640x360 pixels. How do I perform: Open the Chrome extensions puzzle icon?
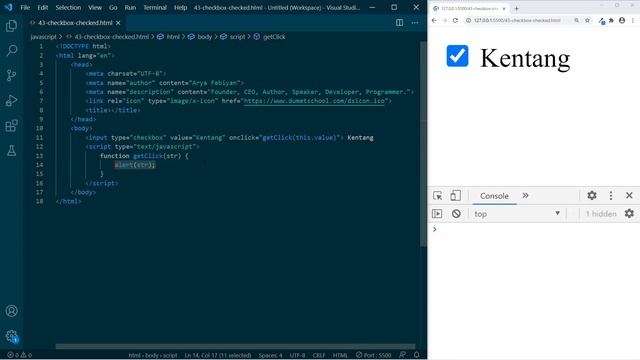pos(611,20)
